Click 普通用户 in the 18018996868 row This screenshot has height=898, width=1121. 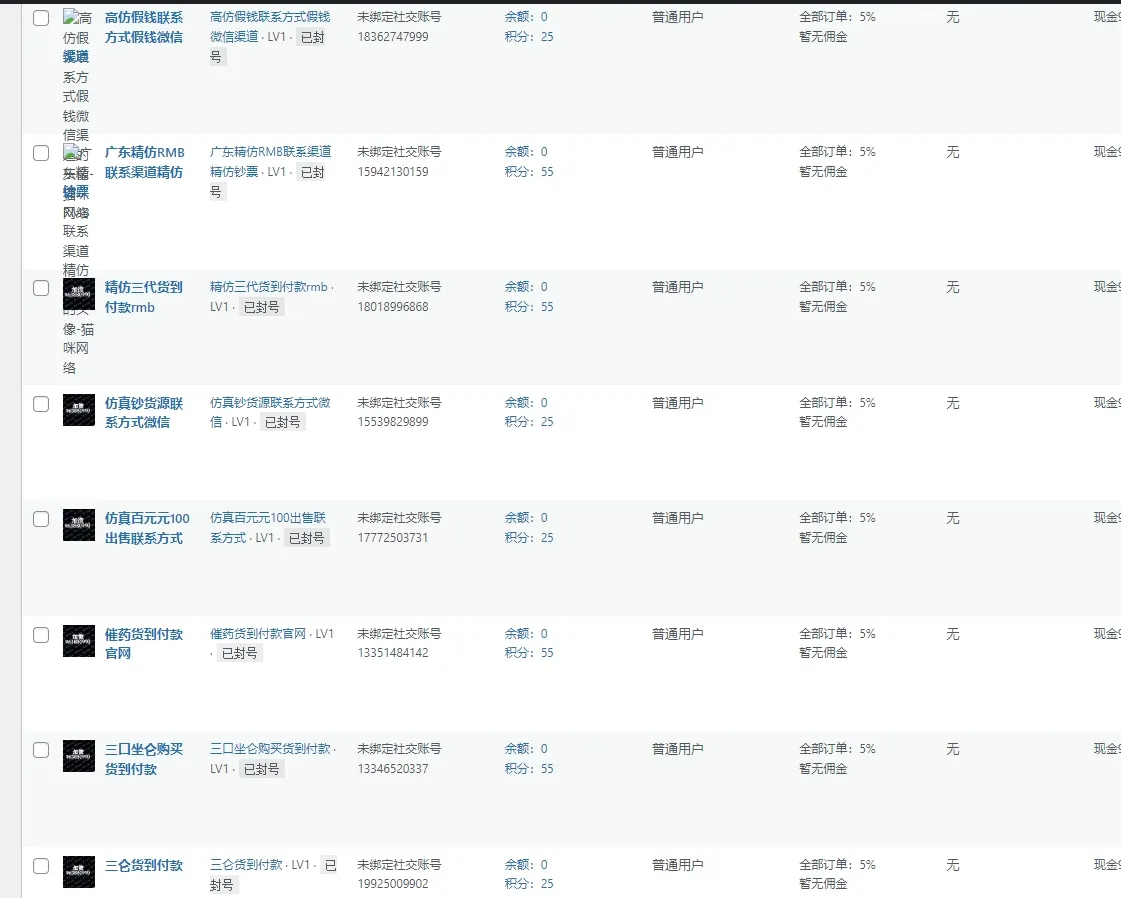678,287
